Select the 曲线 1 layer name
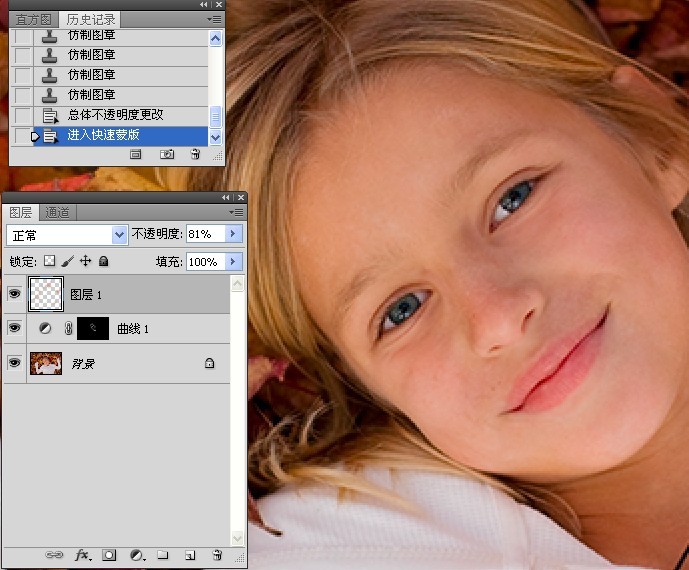This screenshot has width=689, height=570. pyautogui.click(x=133, y=329)
